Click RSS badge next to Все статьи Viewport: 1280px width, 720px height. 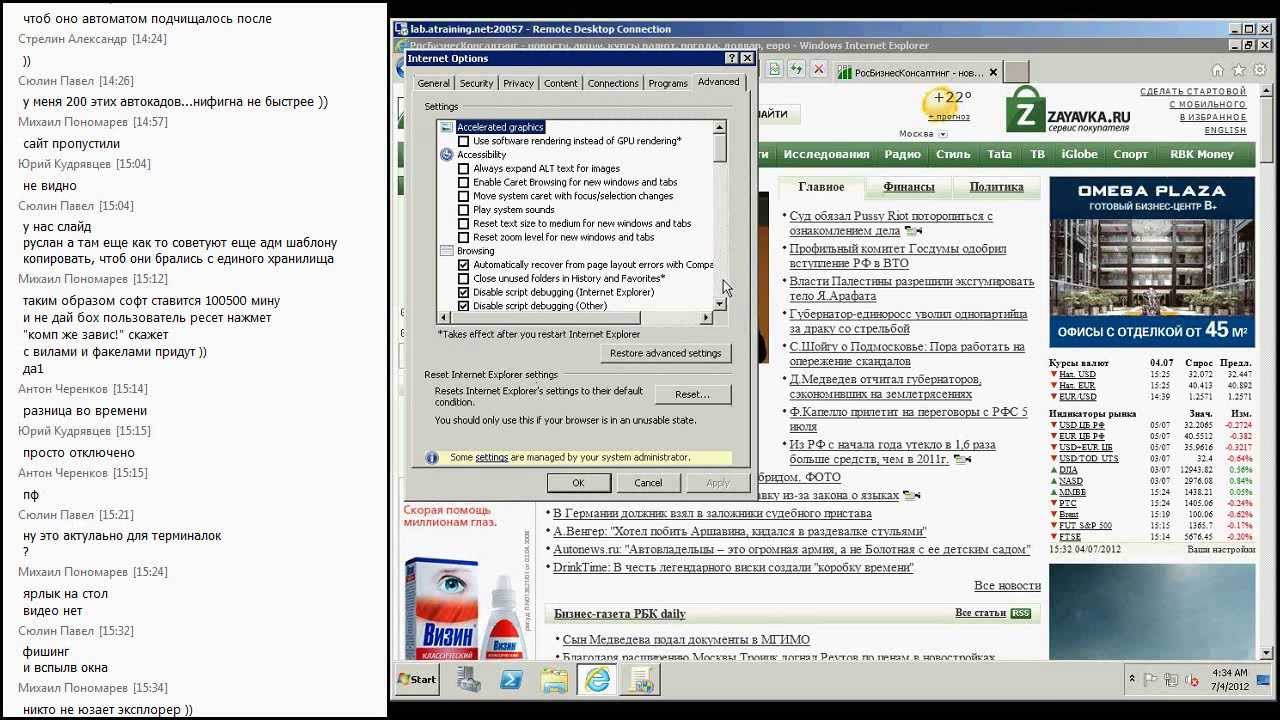pos(1020,613)
